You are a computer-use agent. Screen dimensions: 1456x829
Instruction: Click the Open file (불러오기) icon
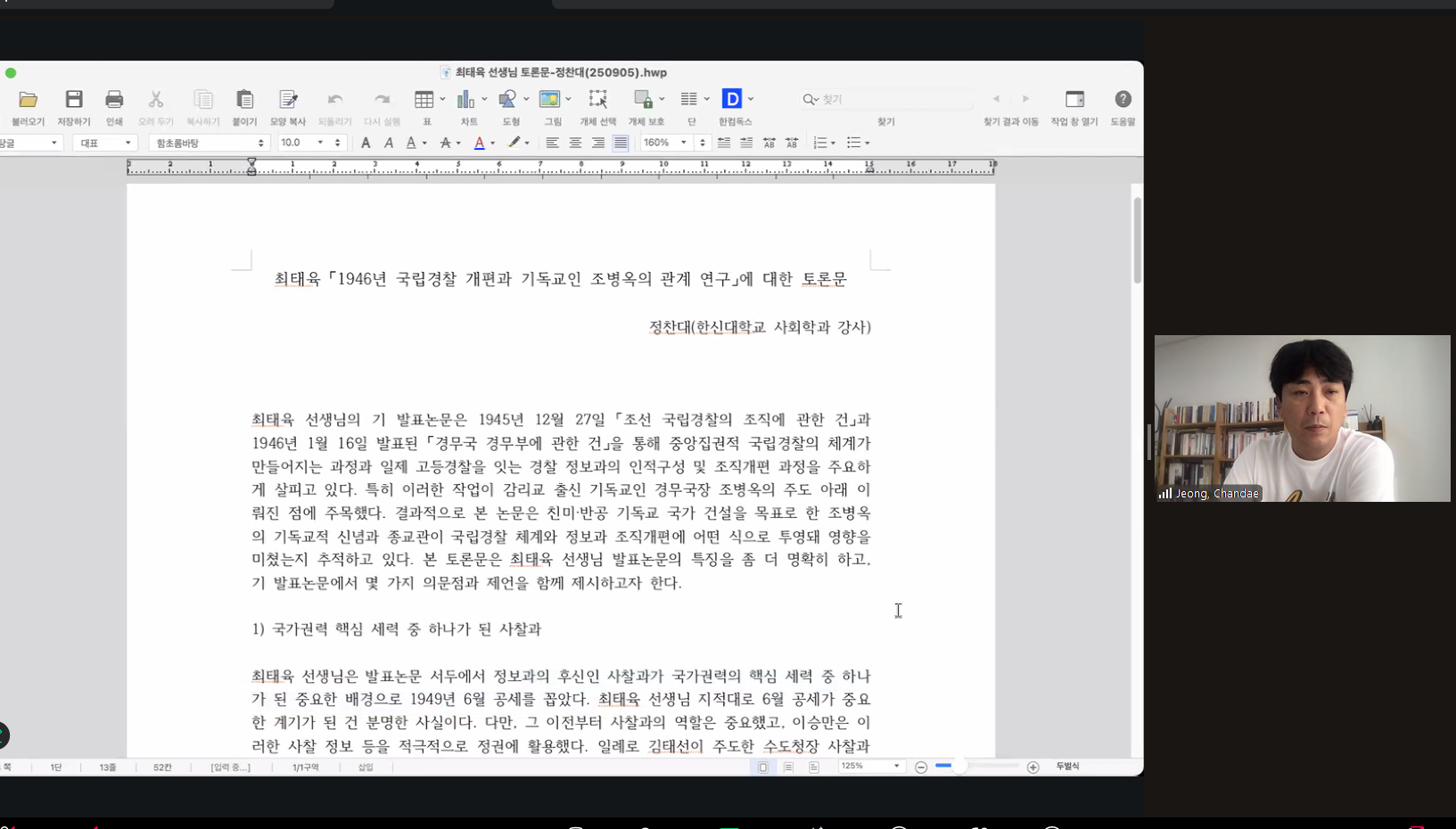[x=28, y=100]
